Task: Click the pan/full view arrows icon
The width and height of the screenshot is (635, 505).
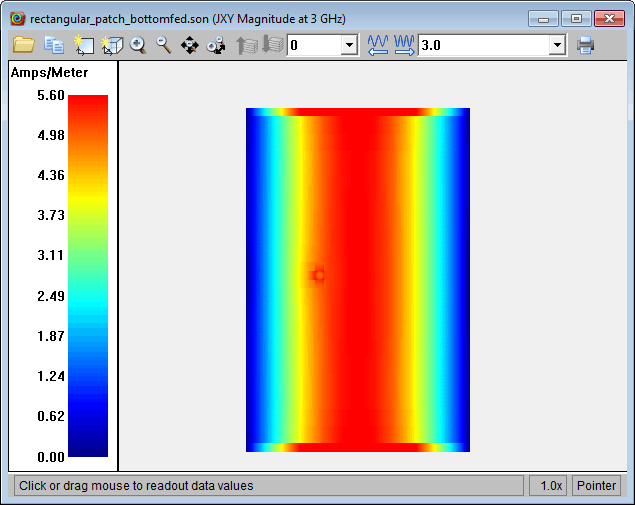Action: (190, 45)
